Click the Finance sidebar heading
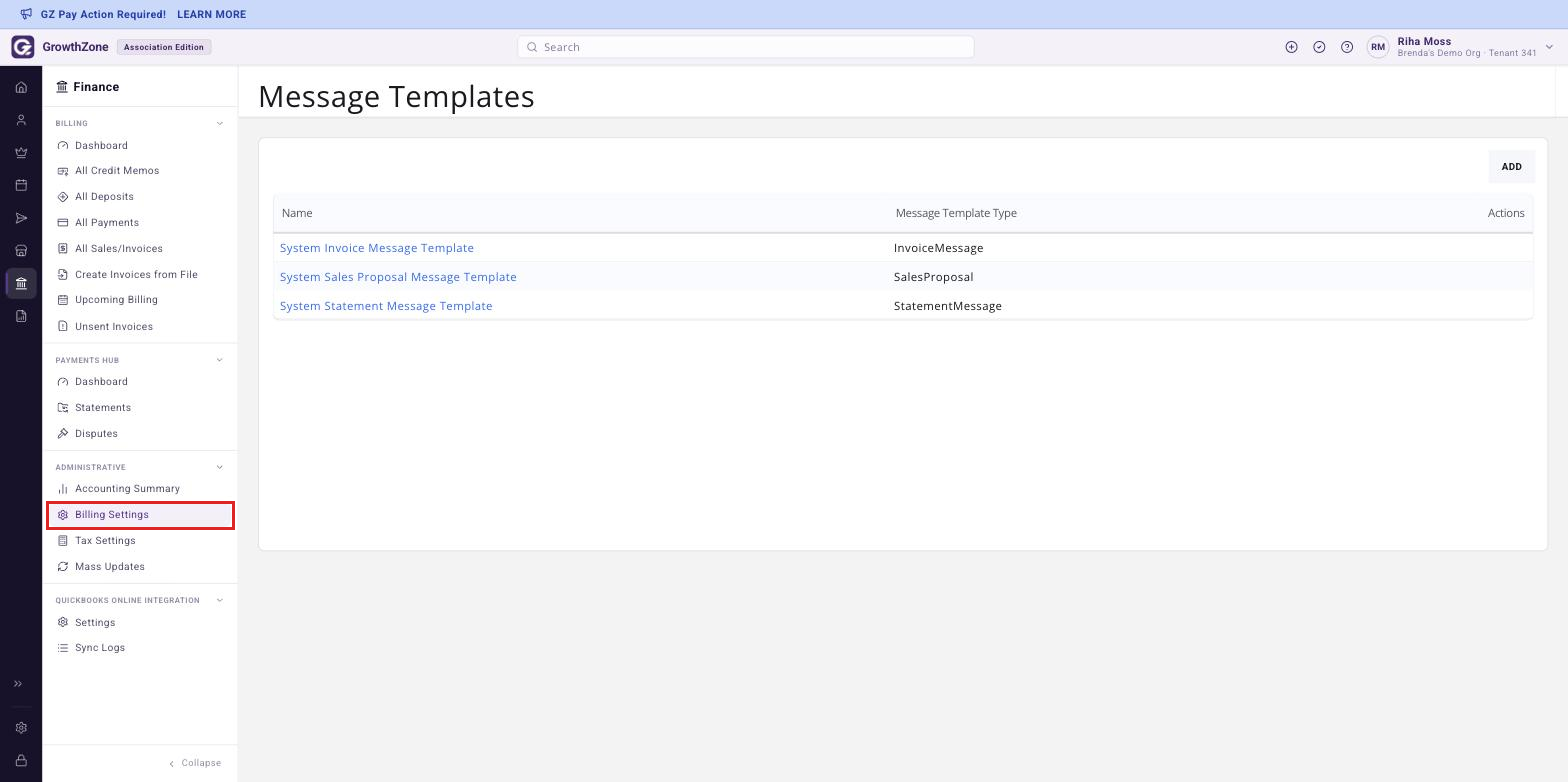The image size is (1568, 782). (88, 87)
